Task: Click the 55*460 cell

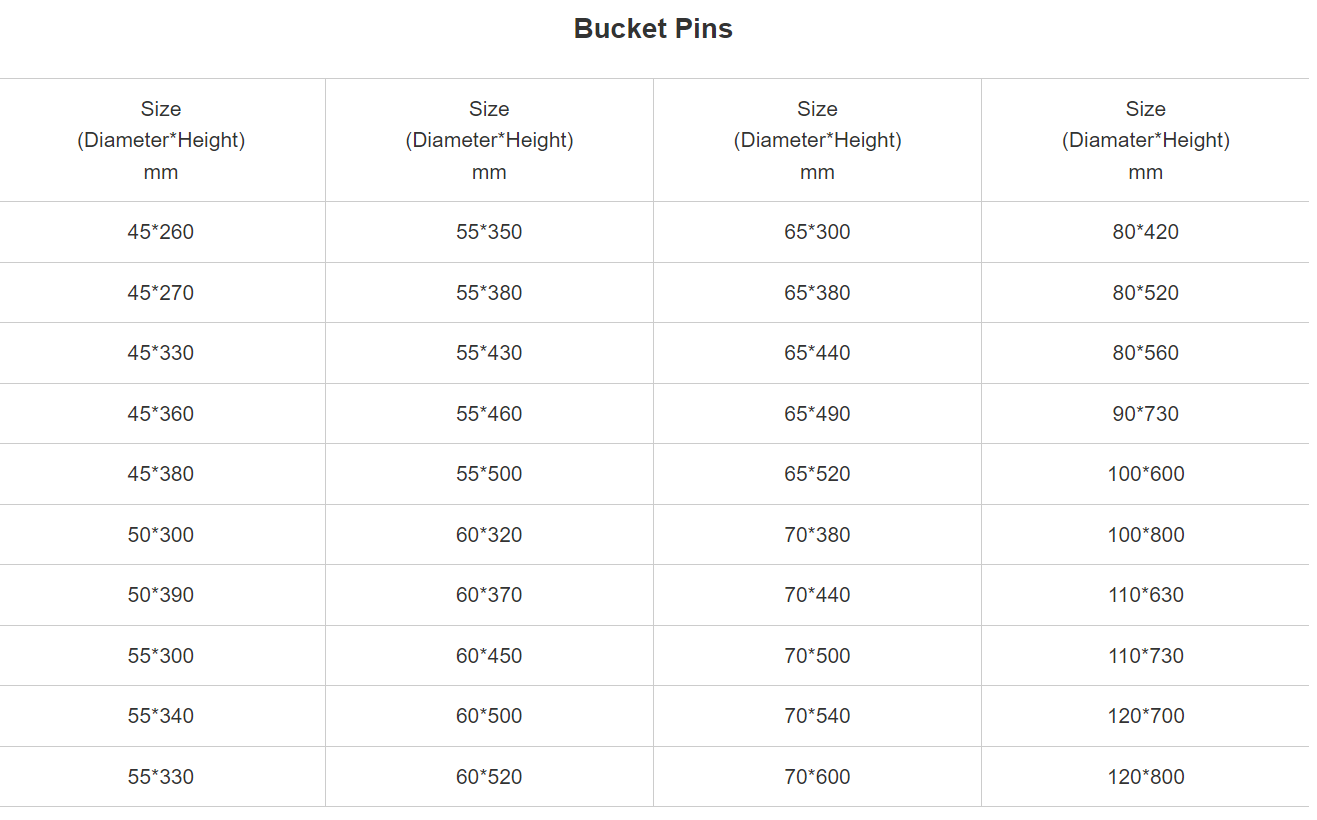Action: (x=489, y=414)
